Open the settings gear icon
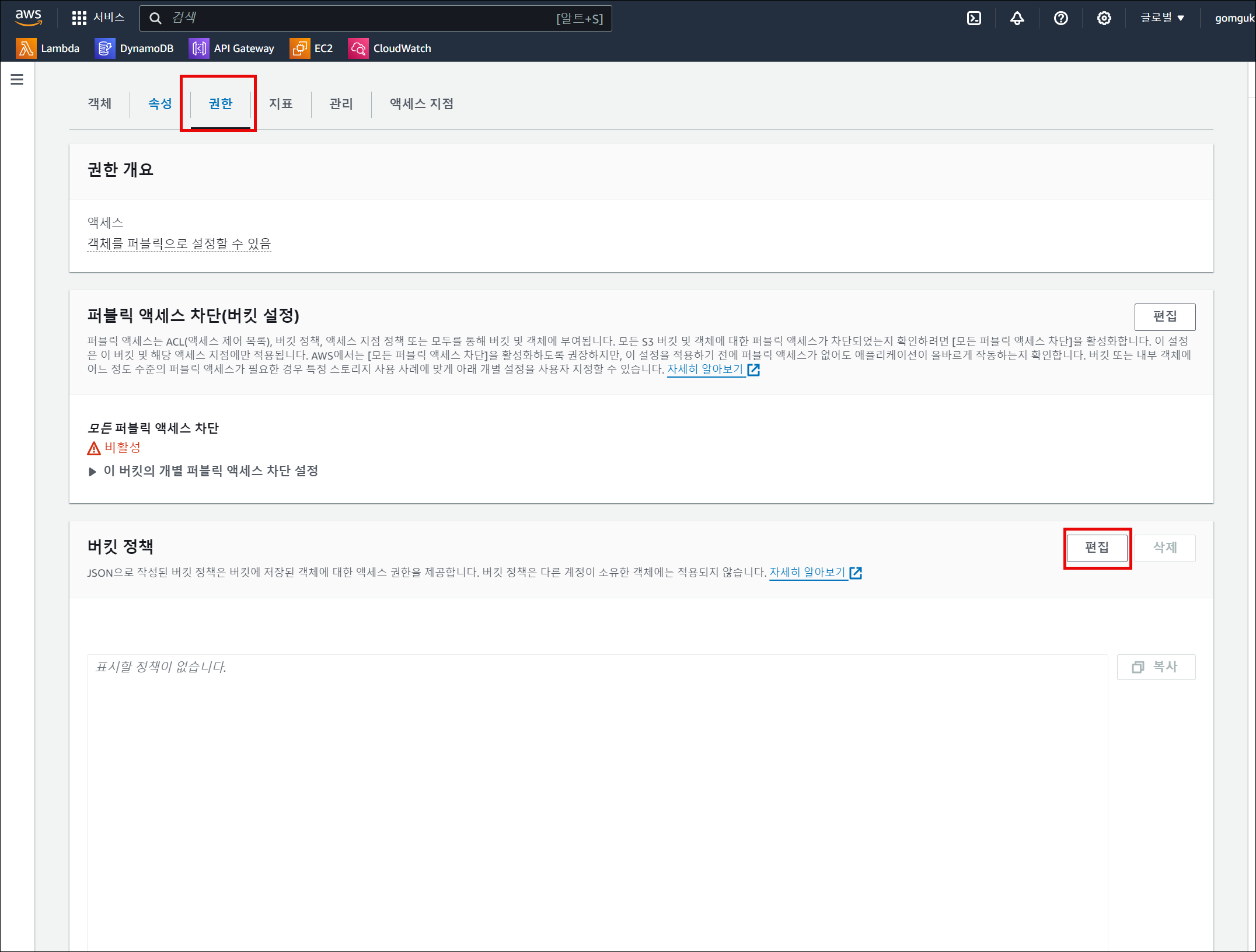The height and width of the screenshot is (952, 1256). click(1104, 18)
